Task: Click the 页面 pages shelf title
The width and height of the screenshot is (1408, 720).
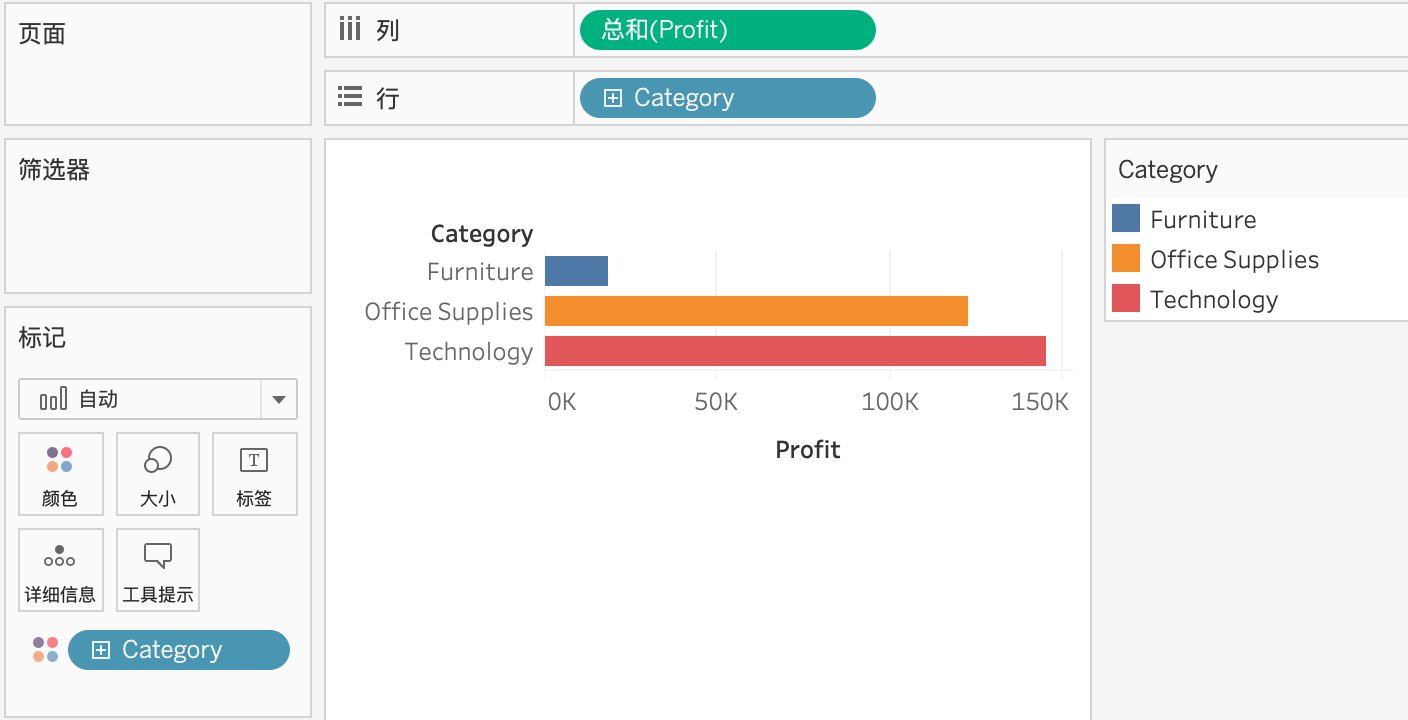Action: (x=42, y=34)
